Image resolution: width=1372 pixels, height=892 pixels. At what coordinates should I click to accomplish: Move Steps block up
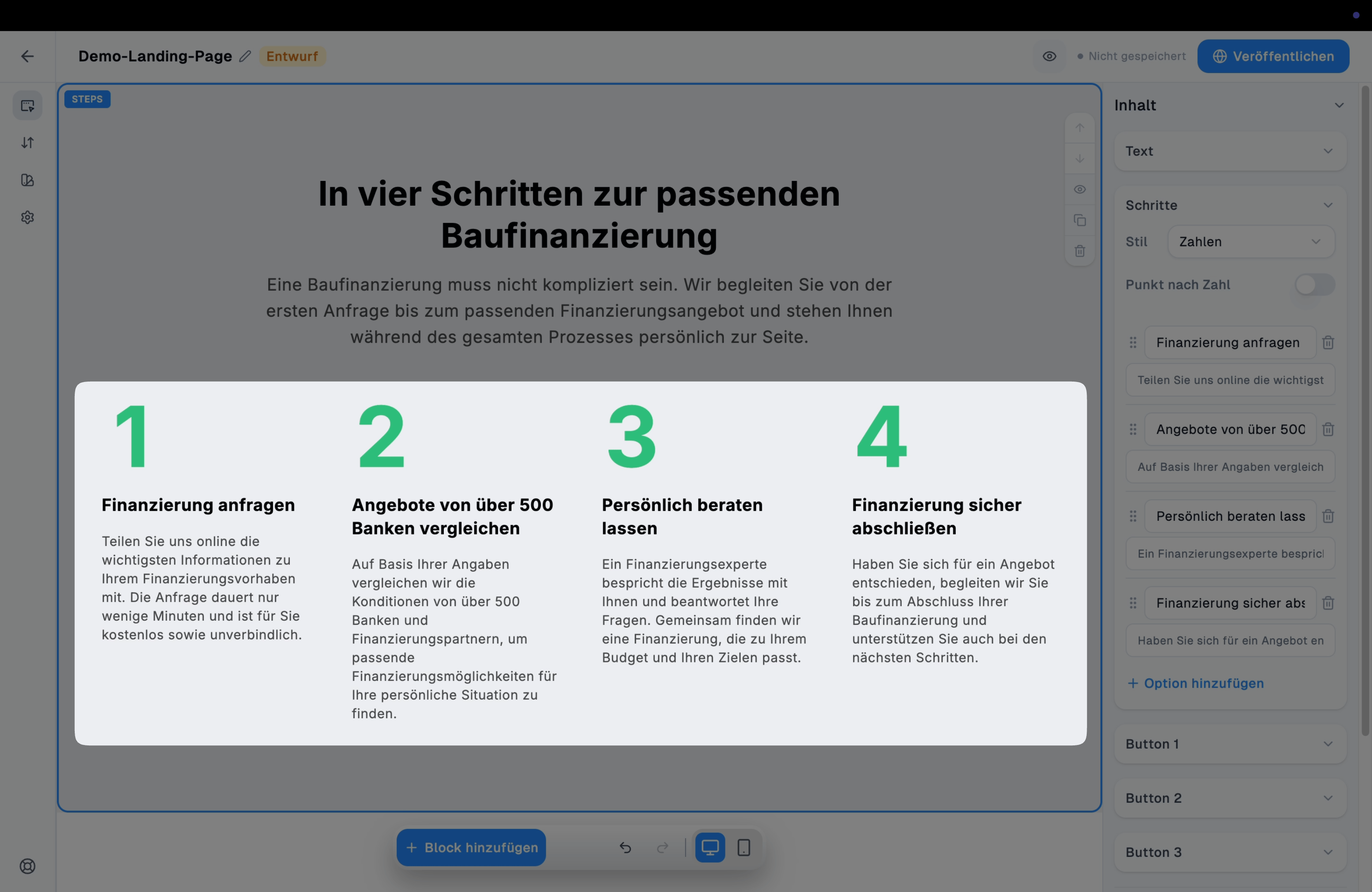(x=1080, y=128)
